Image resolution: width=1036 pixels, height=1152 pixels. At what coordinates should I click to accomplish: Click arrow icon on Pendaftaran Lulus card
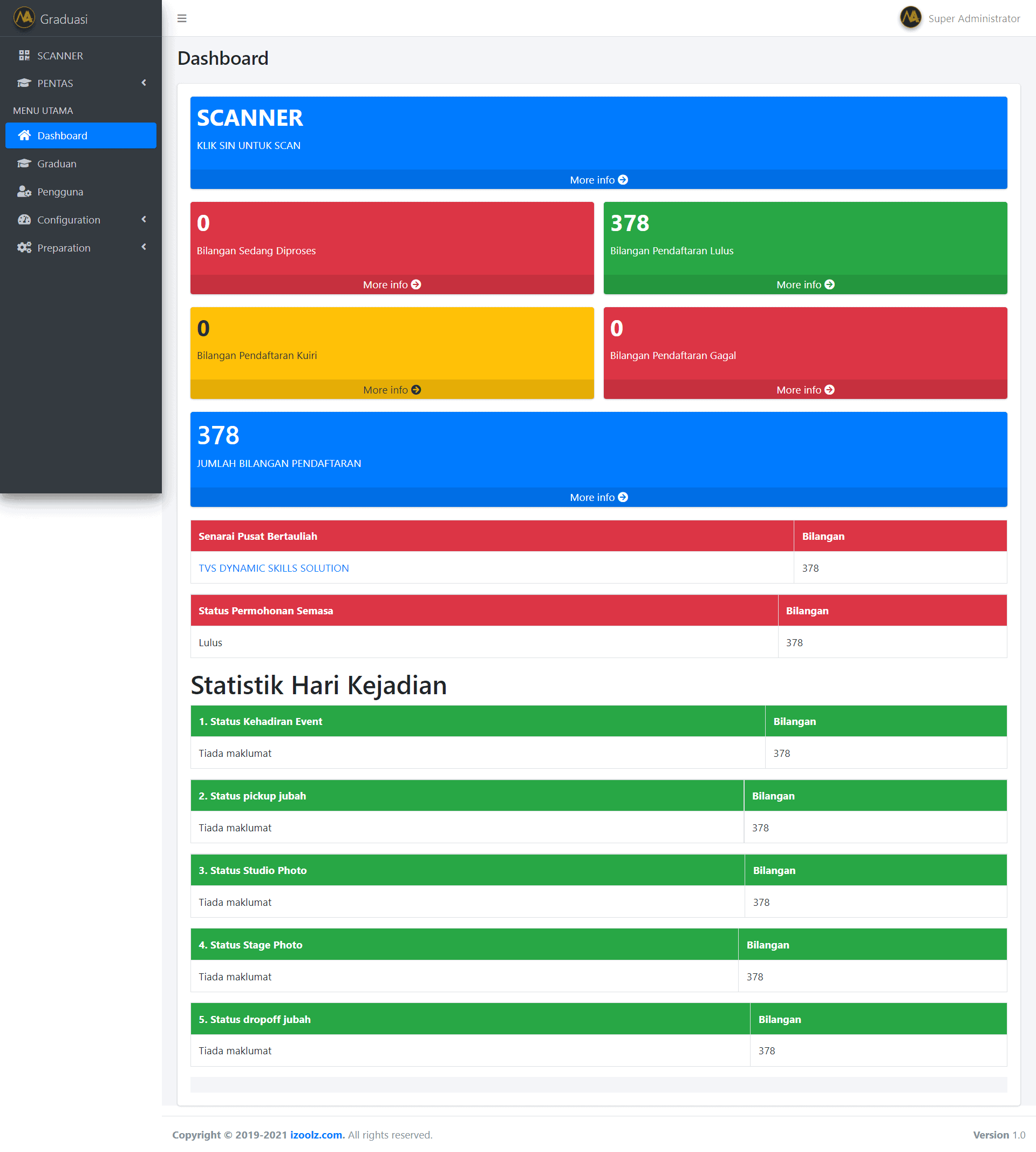829,284
